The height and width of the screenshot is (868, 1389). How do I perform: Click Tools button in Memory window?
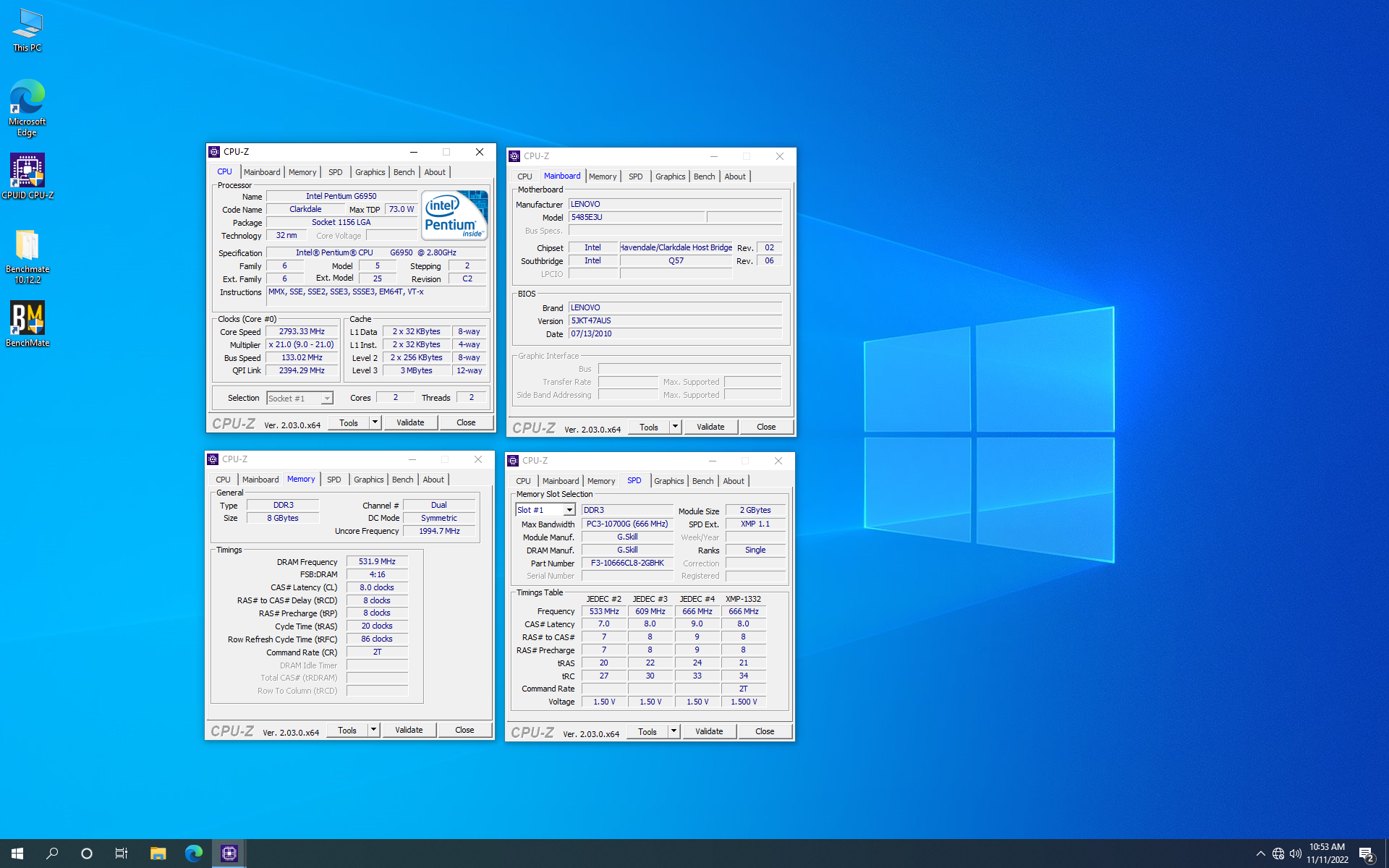347,730
